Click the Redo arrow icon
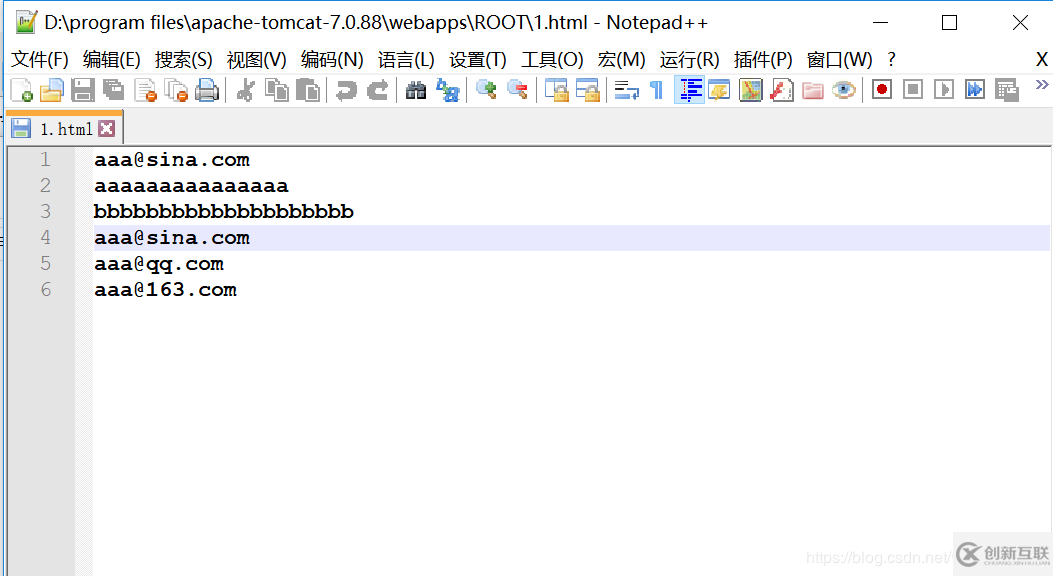Screen dimensions: 1053x576 [377, 89]
